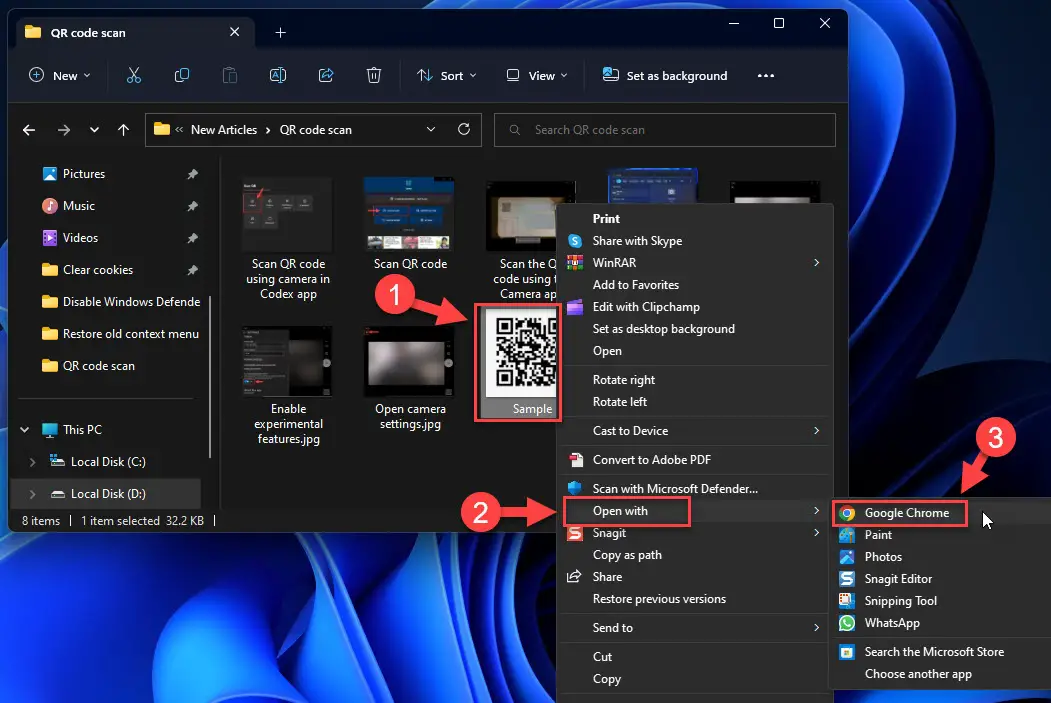Select Scan QR code using camera in Codex app

(288, 240)
